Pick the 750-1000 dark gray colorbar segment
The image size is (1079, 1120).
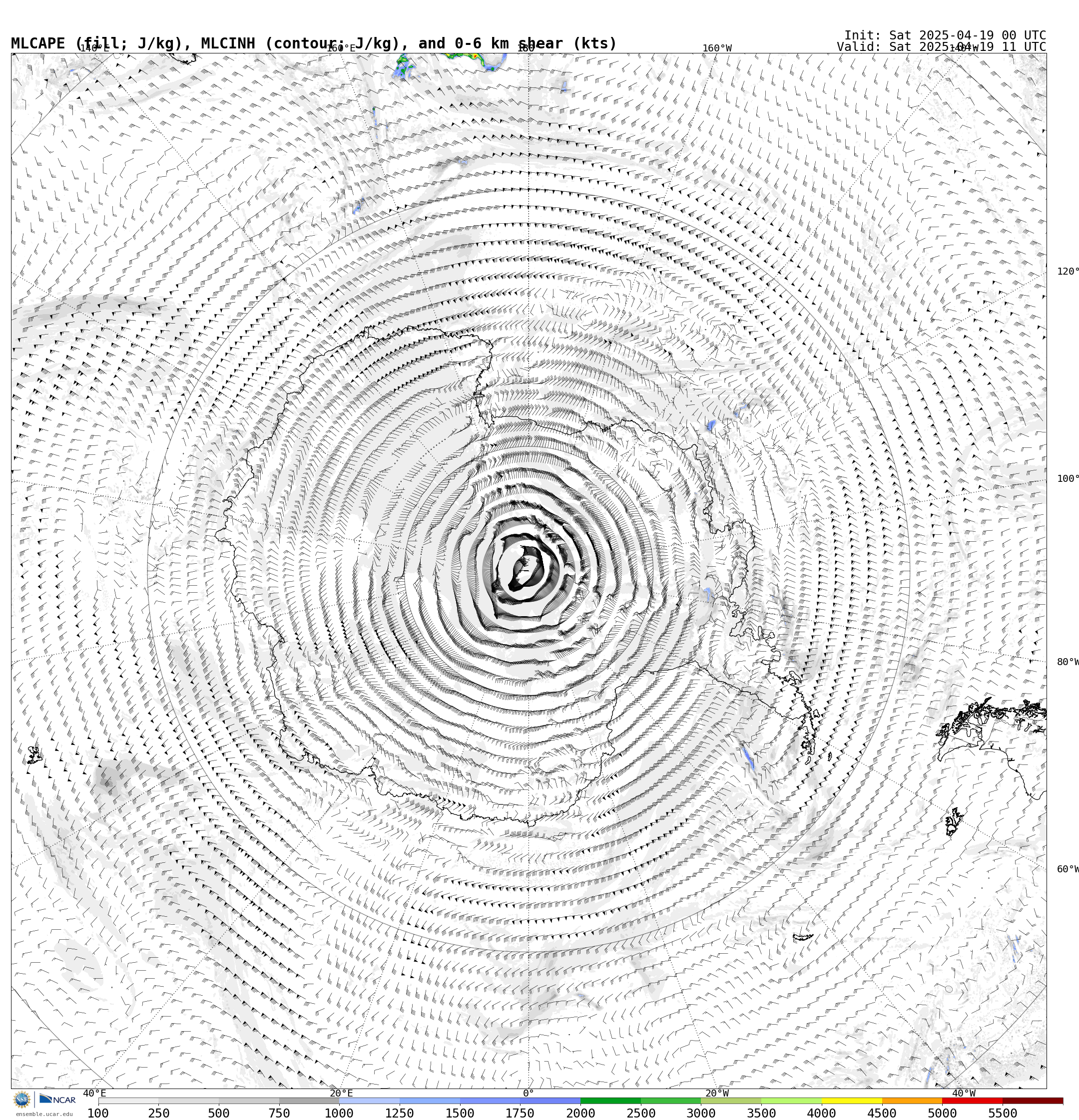(309, 1101)
